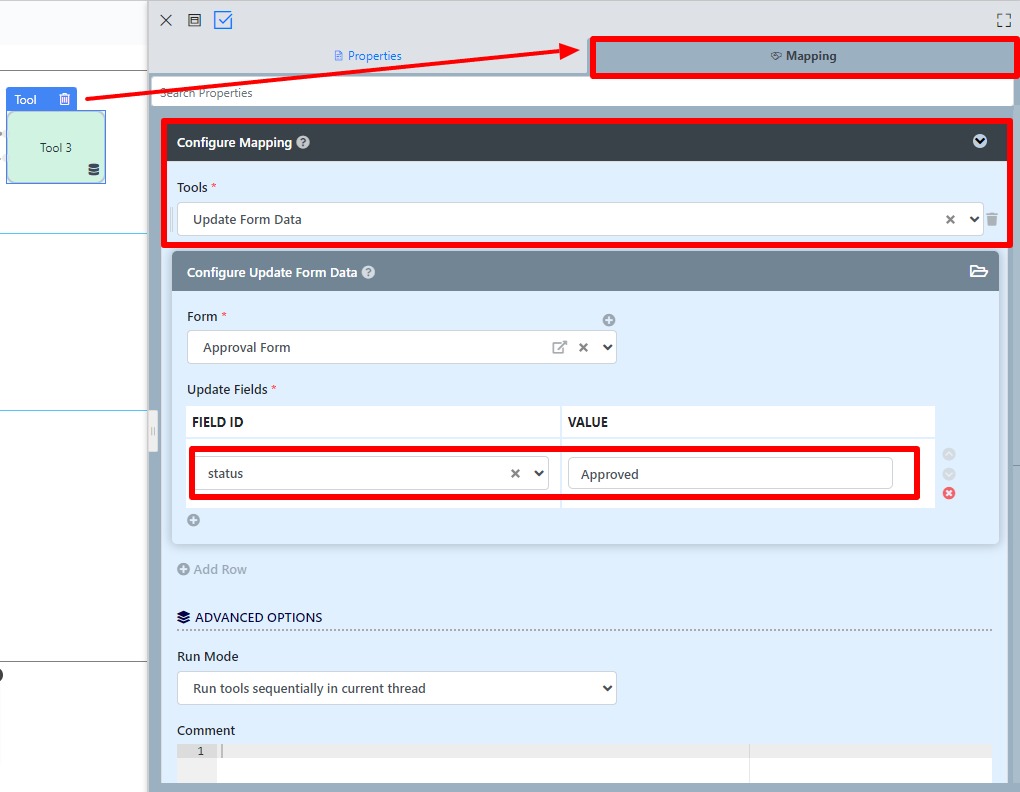The width and height of the screenshot is (1020, 792).
Task: Click the apply changes checkmark icon
Action: click(223, 20)
